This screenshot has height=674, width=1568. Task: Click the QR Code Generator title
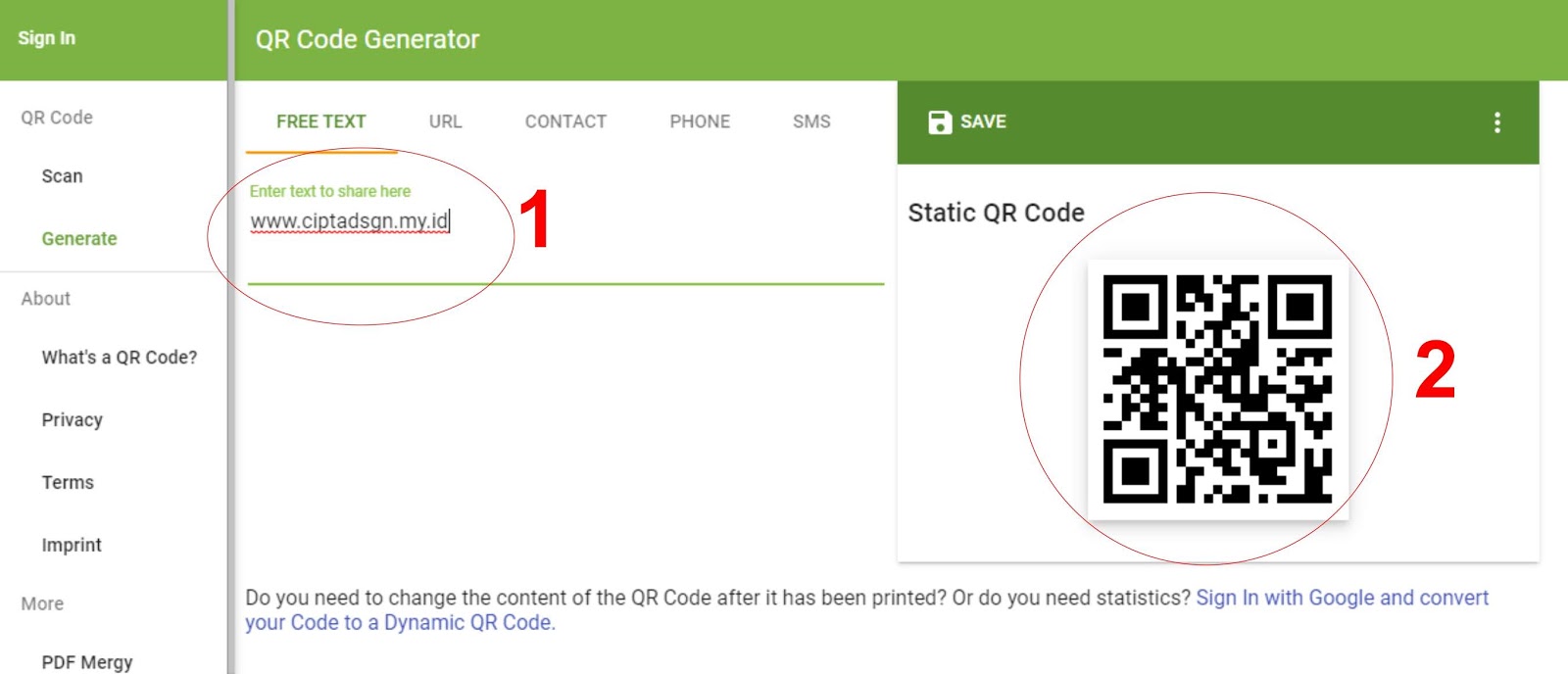click(x=367, y=39)
